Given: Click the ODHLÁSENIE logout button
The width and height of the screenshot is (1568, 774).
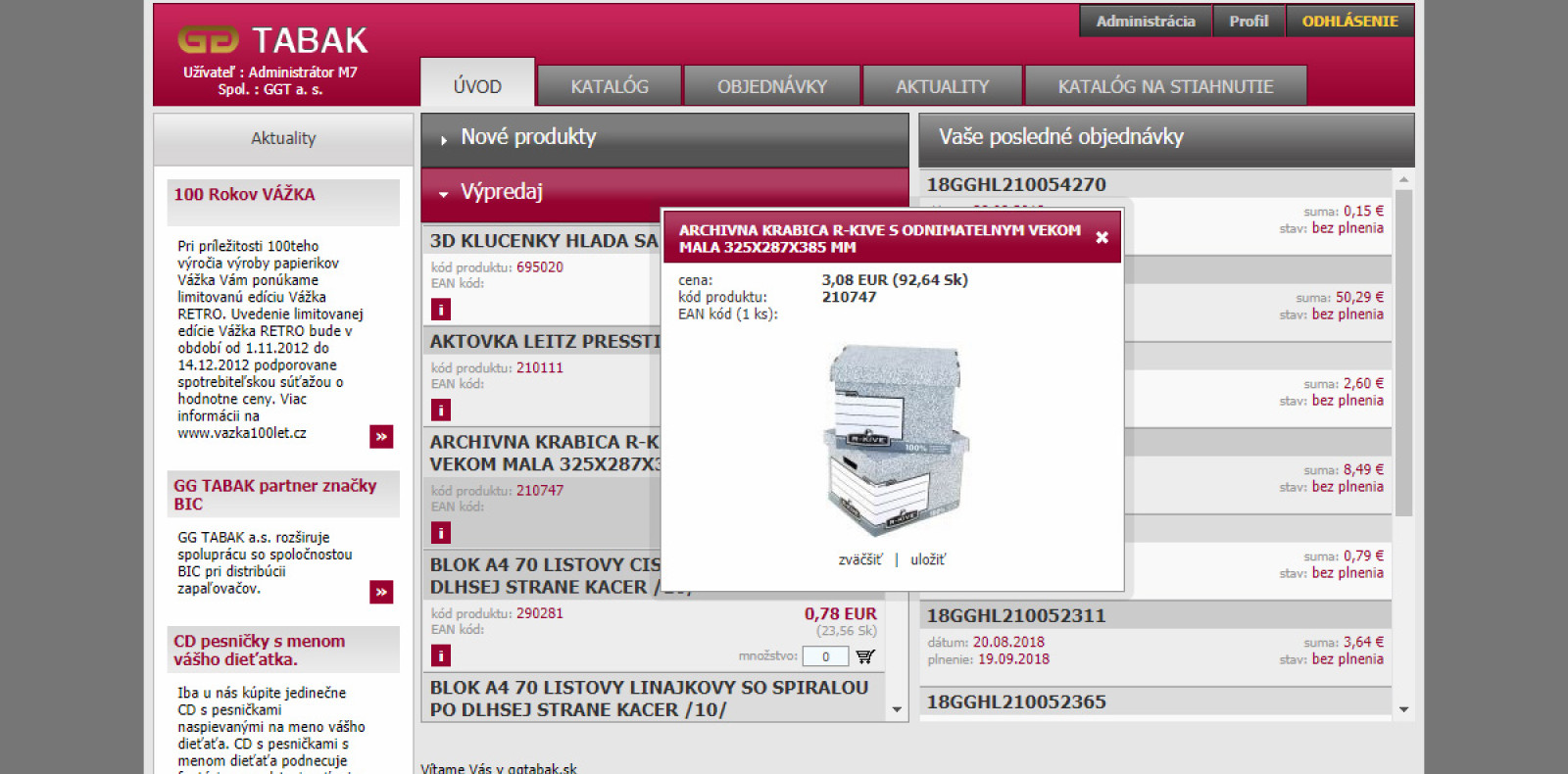Looking at the screenshot, I should tap(1348, 22).
